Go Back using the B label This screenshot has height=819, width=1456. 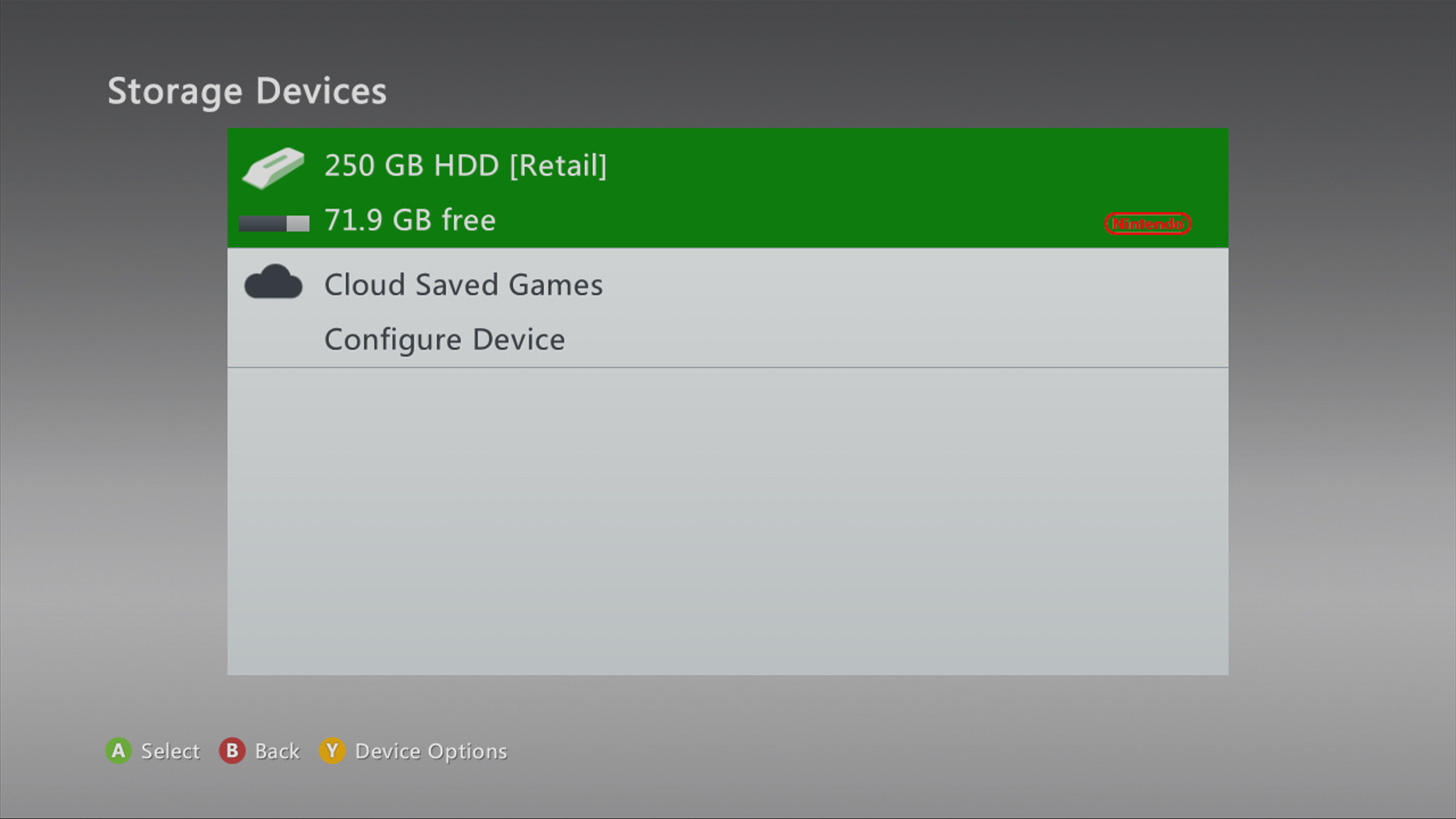277,751
